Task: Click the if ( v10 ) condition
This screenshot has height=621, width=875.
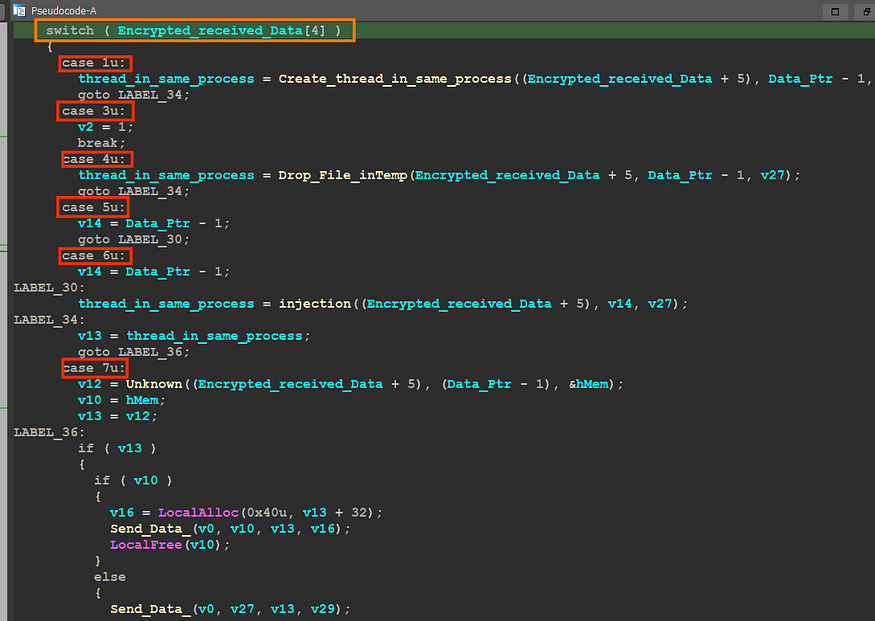Action: coord(133,480)
